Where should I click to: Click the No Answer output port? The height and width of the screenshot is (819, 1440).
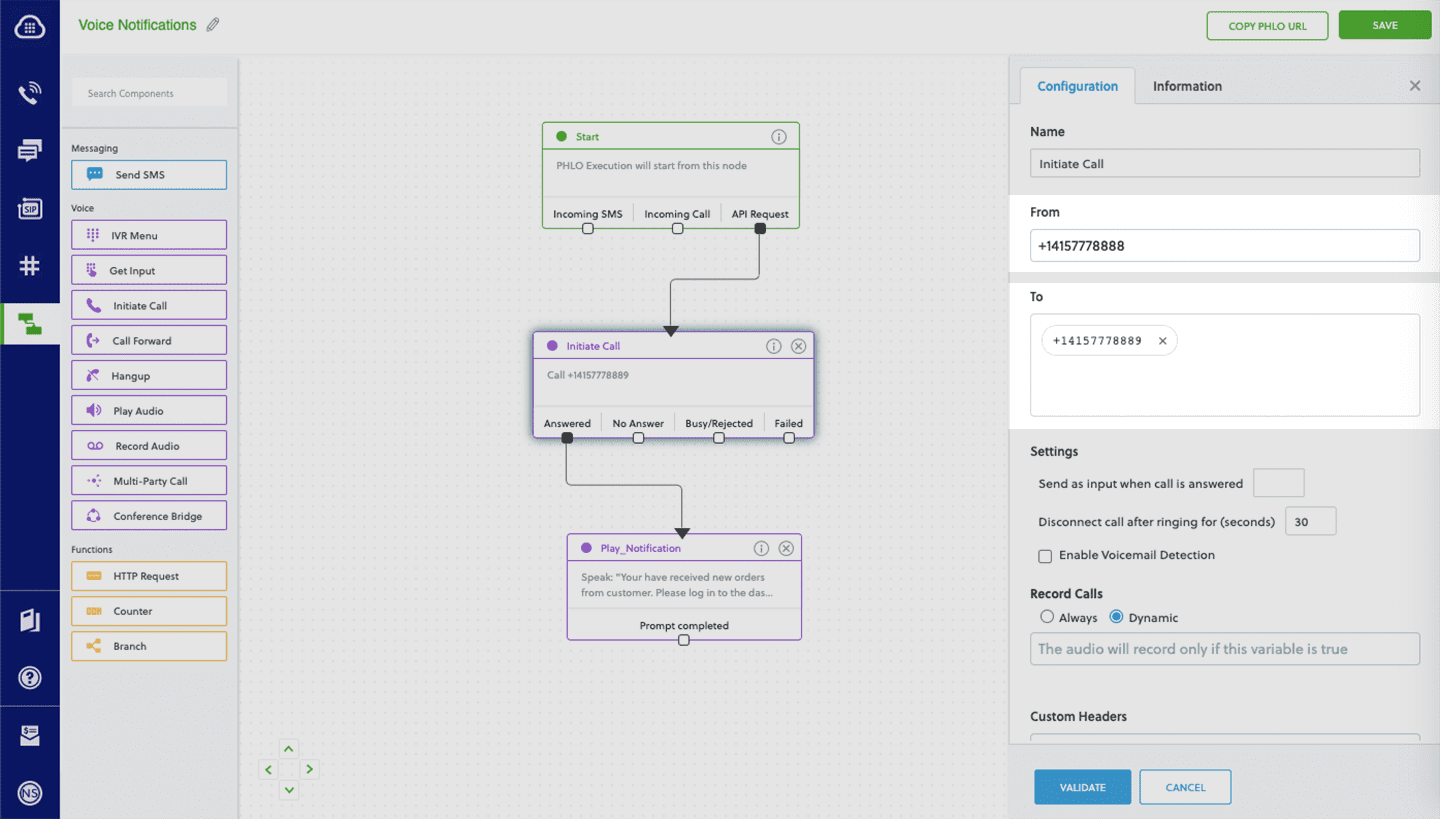(638, 438)
